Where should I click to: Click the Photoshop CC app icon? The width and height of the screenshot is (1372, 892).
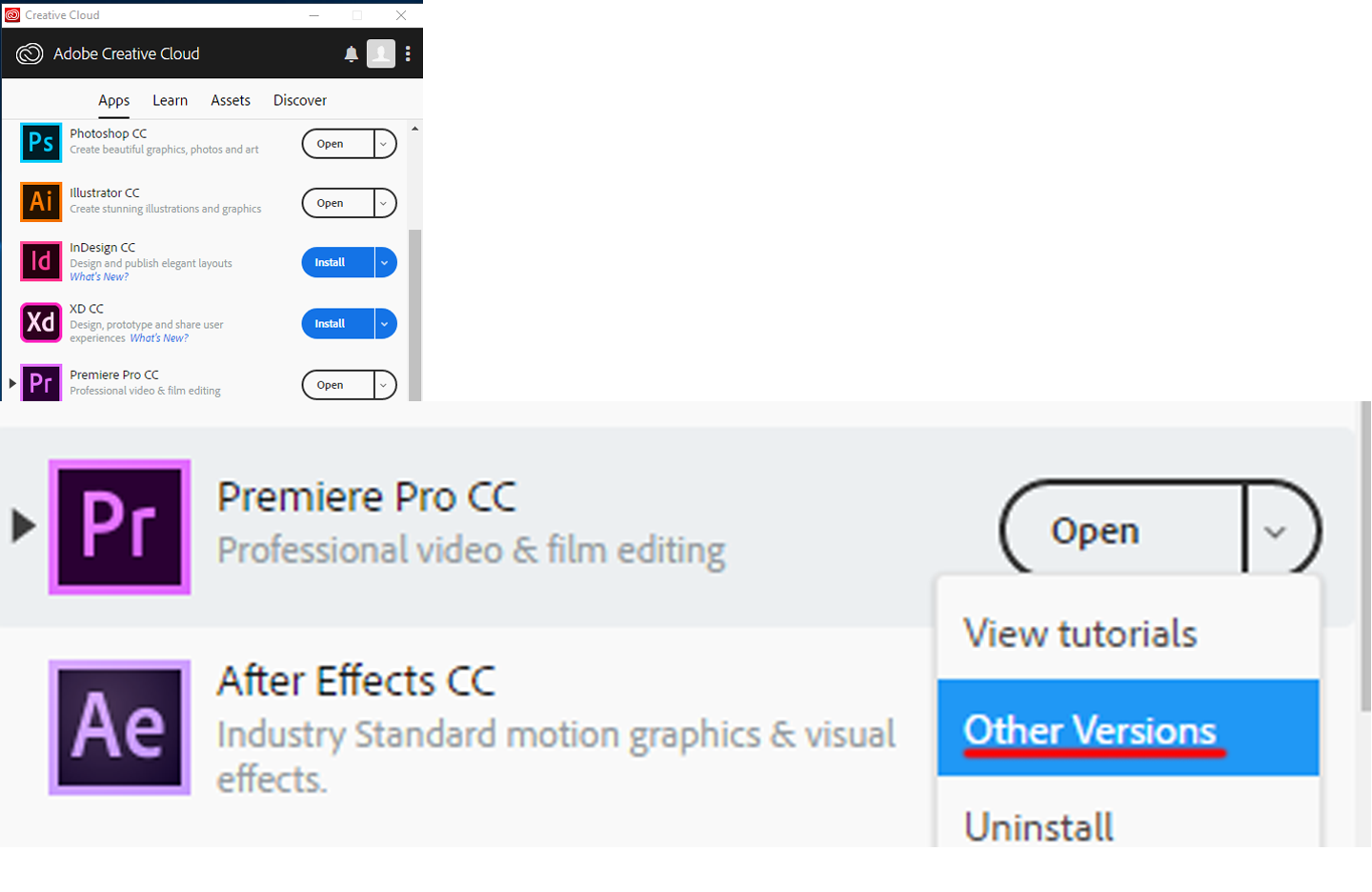[x=41, y=143]
